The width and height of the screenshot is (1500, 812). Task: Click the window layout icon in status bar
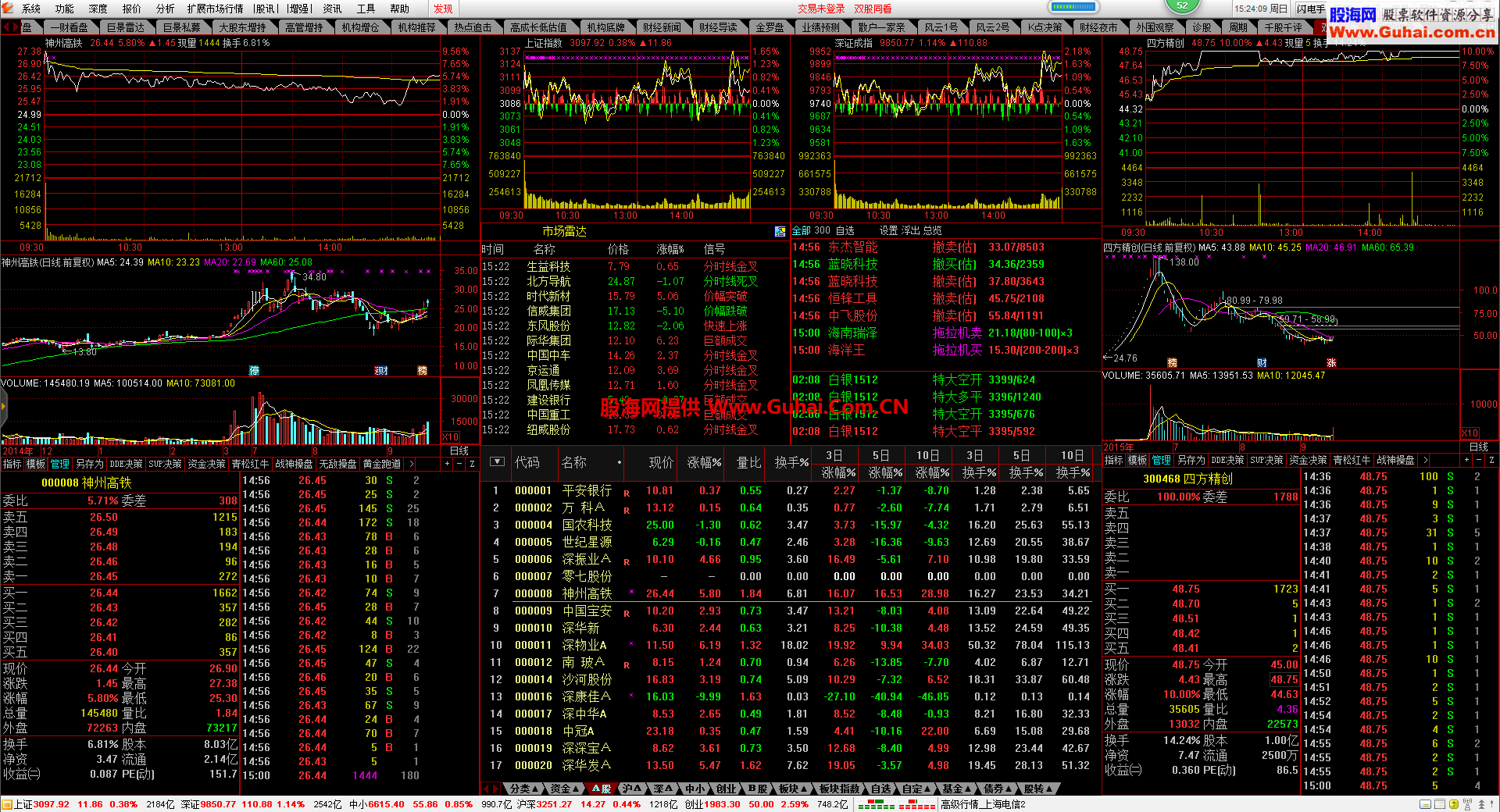[x=1439, y=804]
